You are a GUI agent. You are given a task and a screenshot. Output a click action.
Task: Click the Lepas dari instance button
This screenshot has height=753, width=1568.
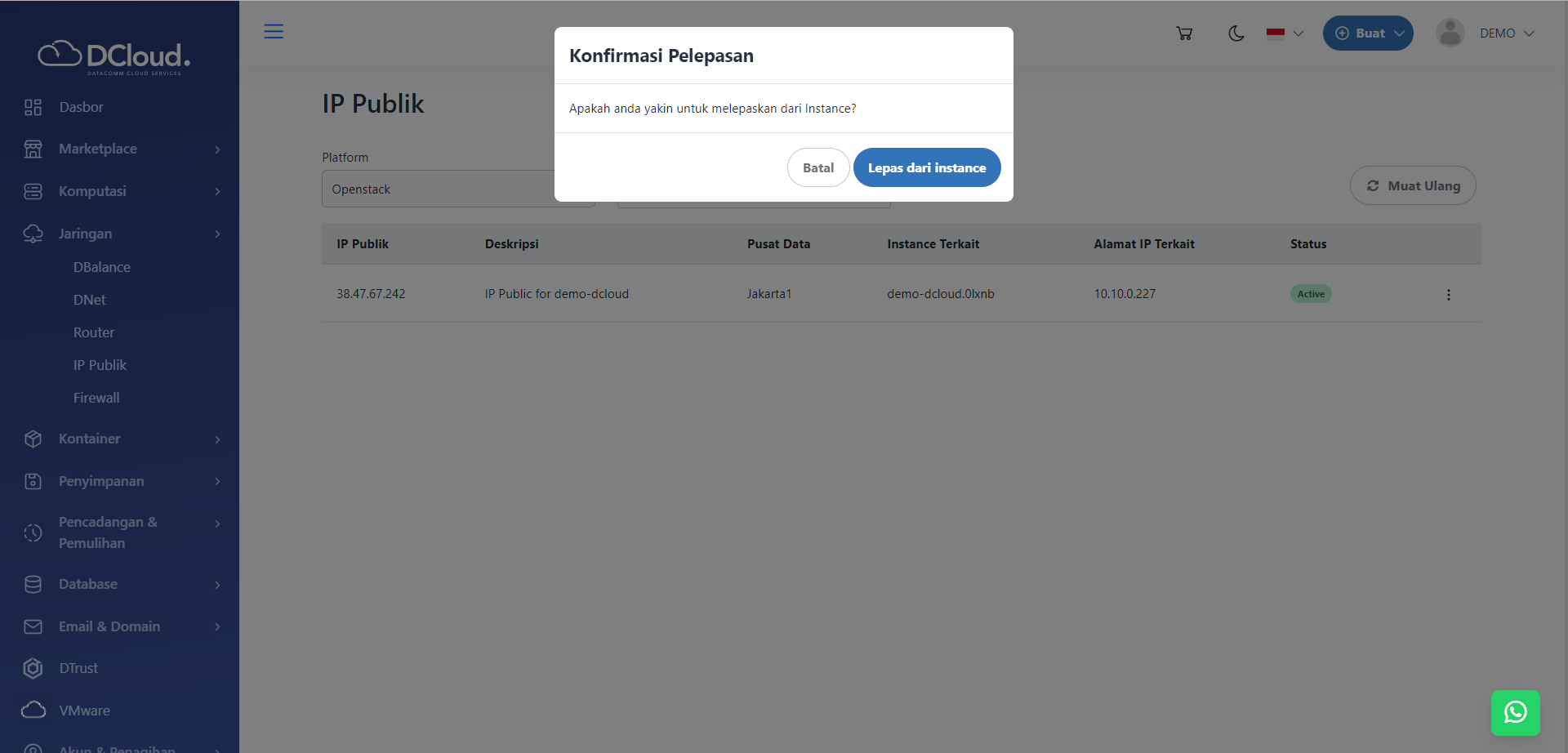(927, 167)
